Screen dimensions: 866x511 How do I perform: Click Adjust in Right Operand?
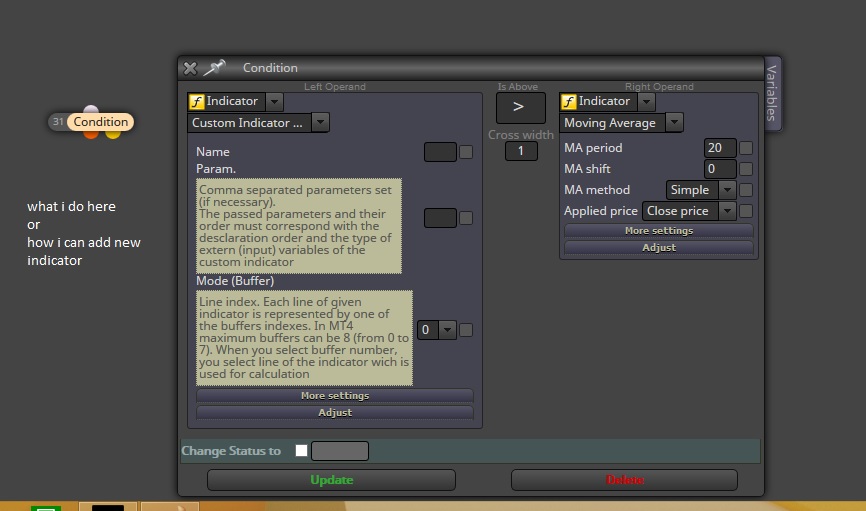[x=658, y=247]
